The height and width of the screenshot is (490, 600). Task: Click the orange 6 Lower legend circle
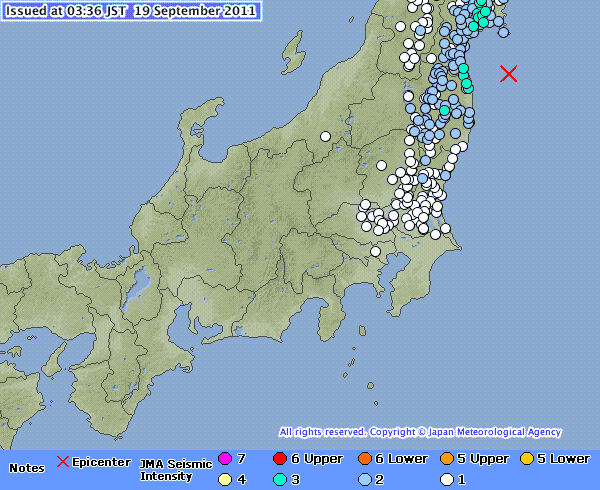click(x=364, y=459)
